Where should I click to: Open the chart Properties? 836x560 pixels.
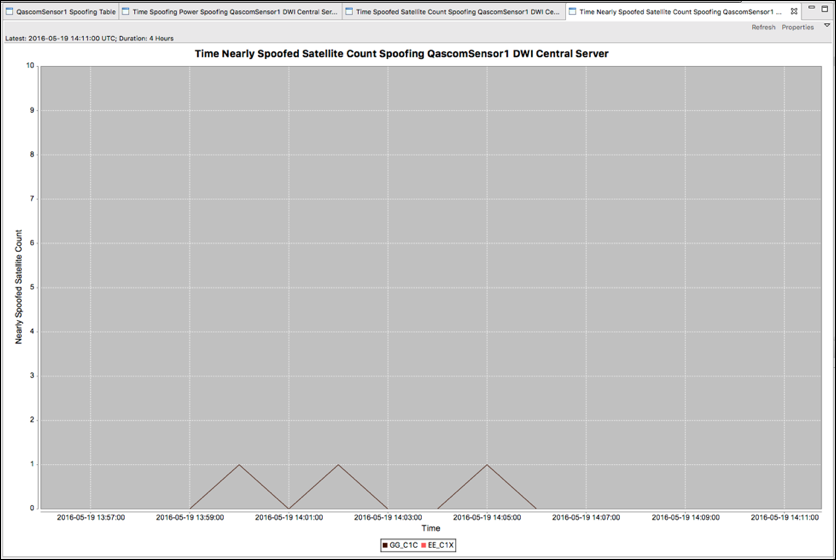pos(797,27)
